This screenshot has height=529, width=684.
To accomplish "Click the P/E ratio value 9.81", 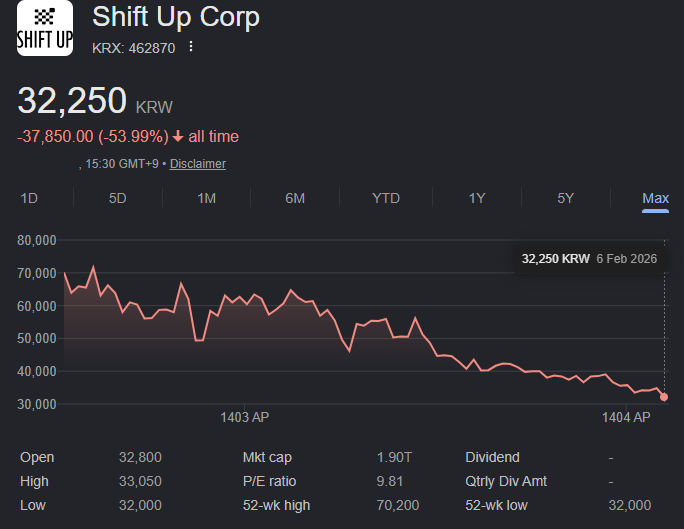I will (390, 481).
